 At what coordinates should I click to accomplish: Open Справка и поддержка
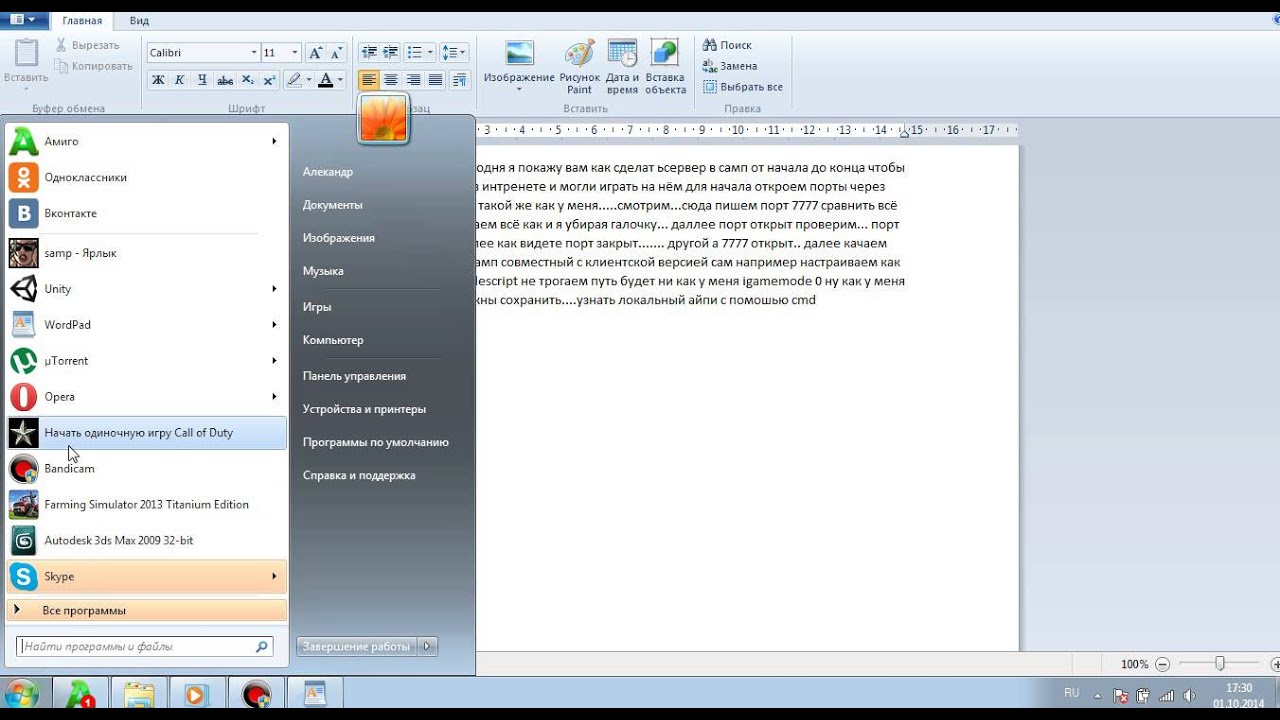(359, 475)
